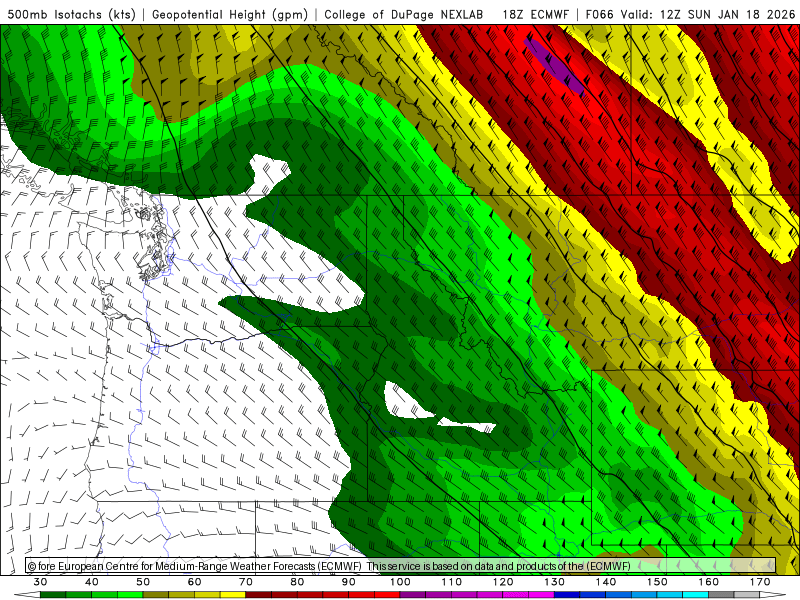Click the bright green swatch ending at 50

click(130, 595)
